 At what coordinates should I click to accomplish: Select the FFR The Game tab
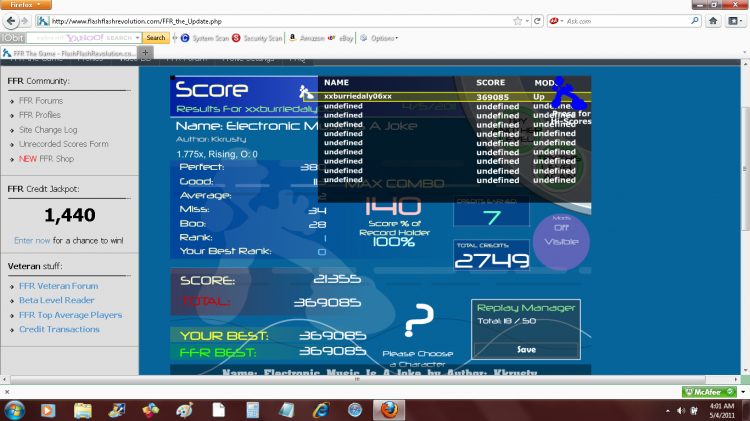(x=69, y=53)
